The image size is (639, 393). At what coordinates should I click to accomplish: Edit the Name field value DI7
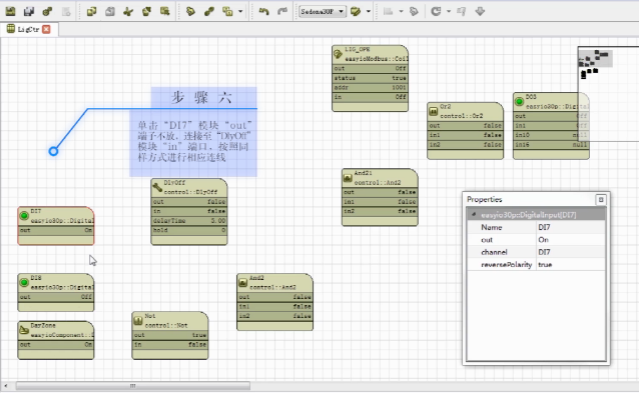(x=571, y=227)
